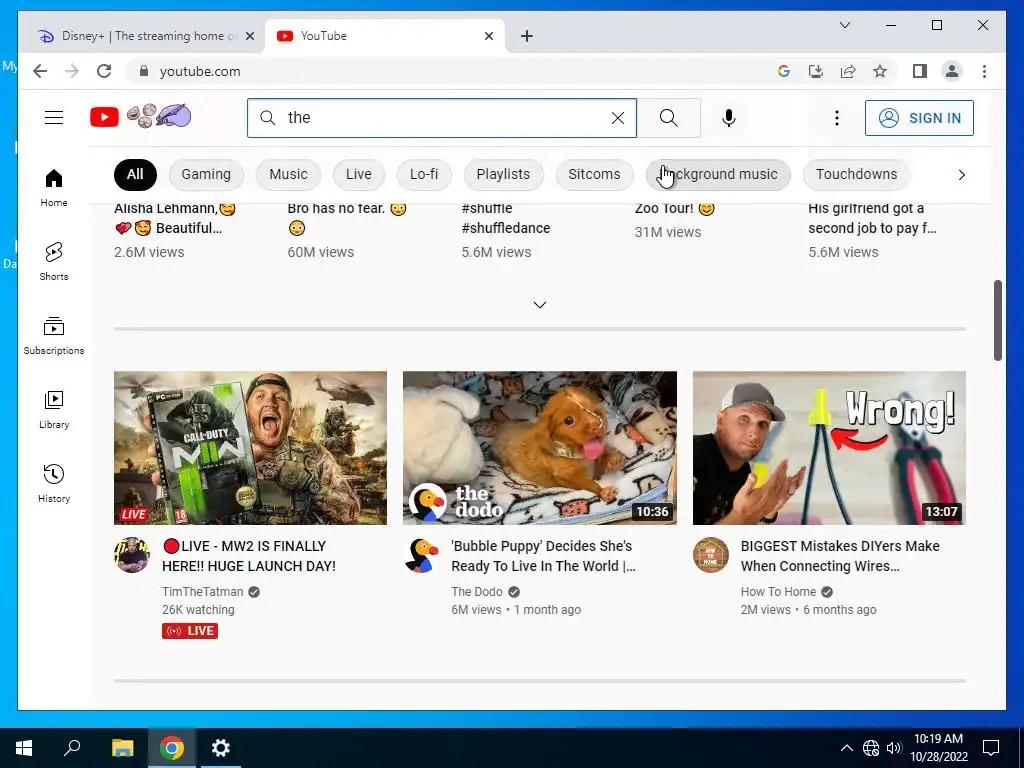Image resolution: width=1024 pixels, height=768 pixels.
Task: Go to Home in the sidebar
Action: (54, 188)
